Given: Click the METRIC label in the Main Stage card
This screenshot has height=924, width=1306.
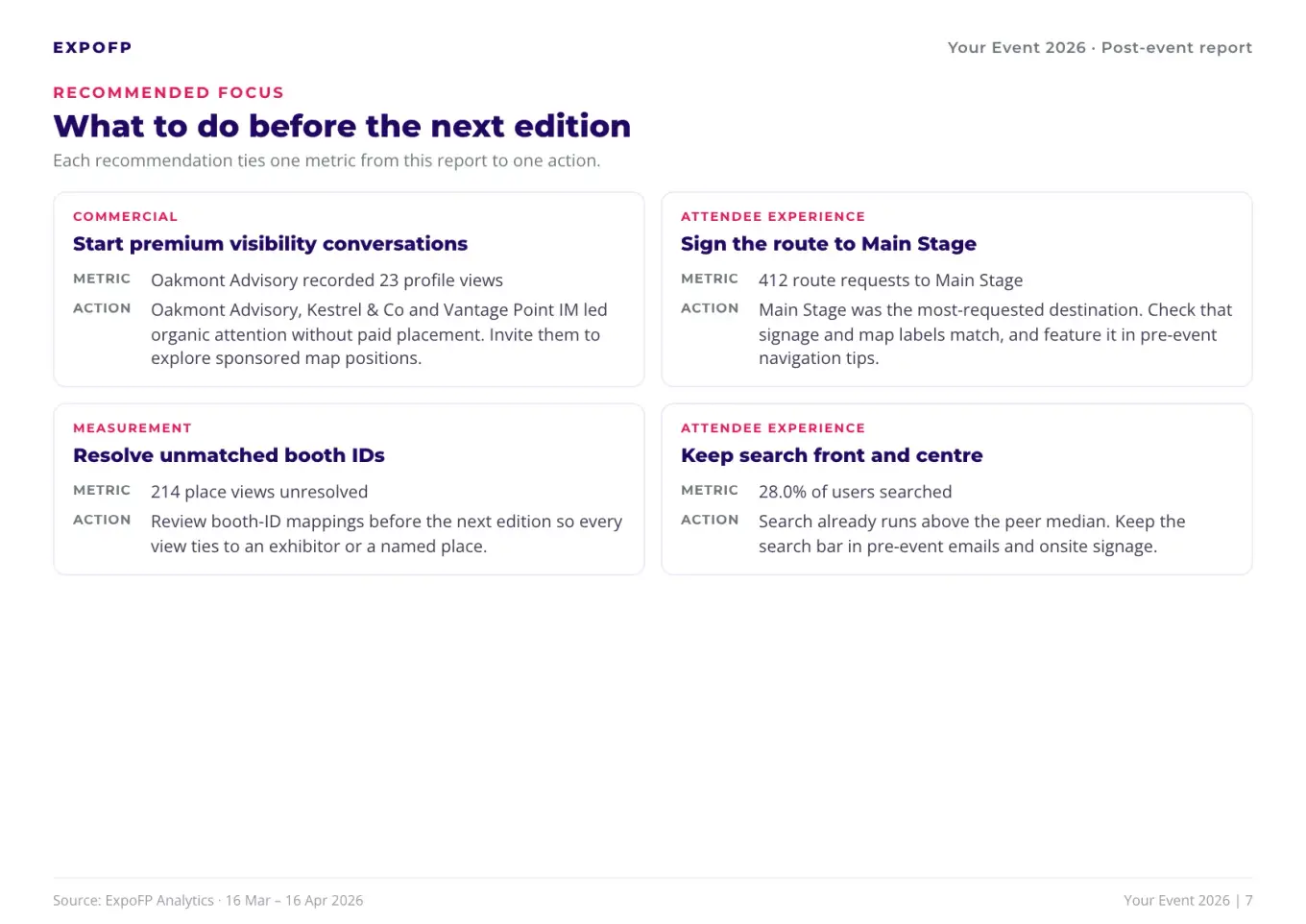Looking at the screenshot, I should (x=710, y=279).
